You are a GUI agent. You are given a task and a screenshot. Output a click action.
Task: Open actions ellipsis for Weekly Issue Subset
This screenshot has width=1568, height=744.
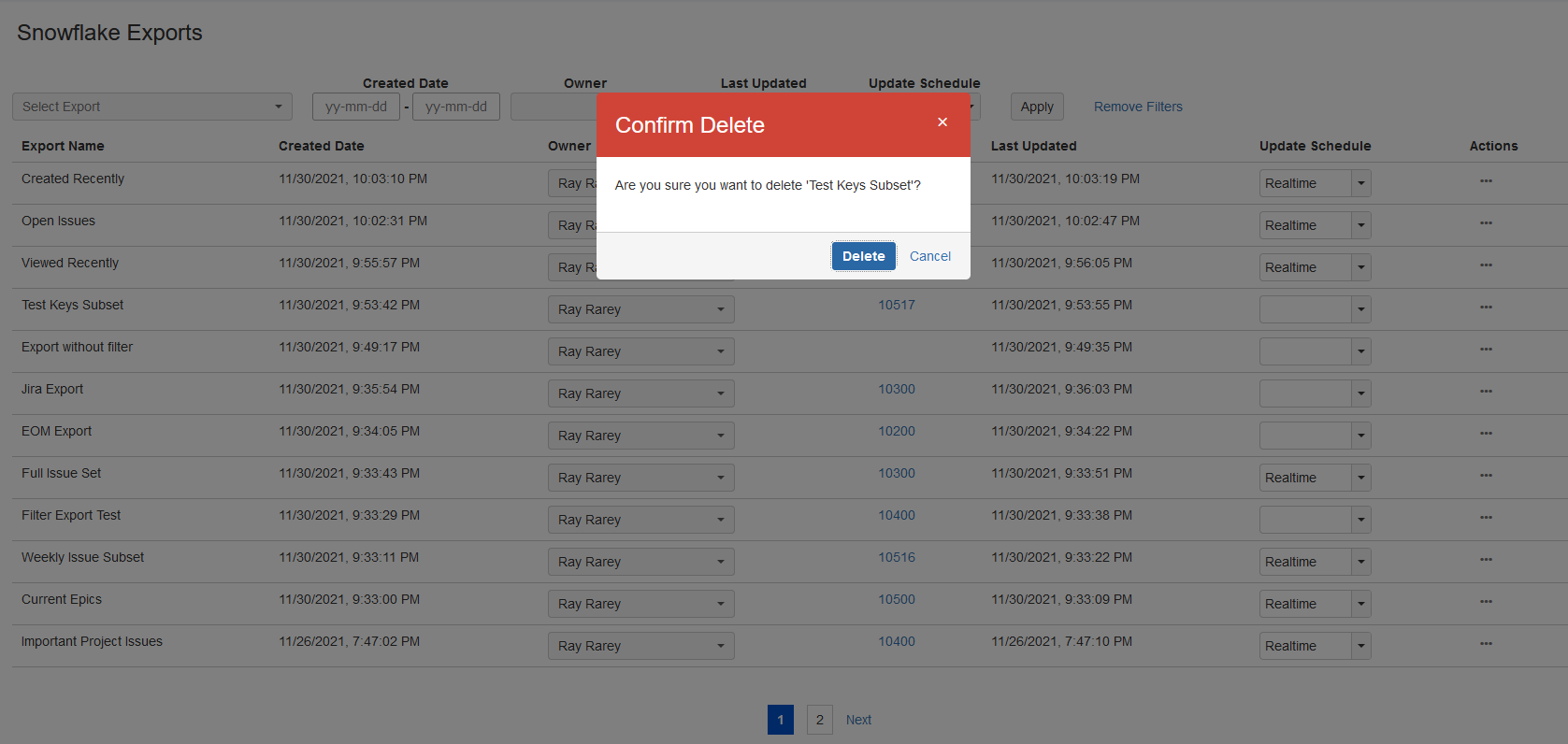tap(1486, 560)
